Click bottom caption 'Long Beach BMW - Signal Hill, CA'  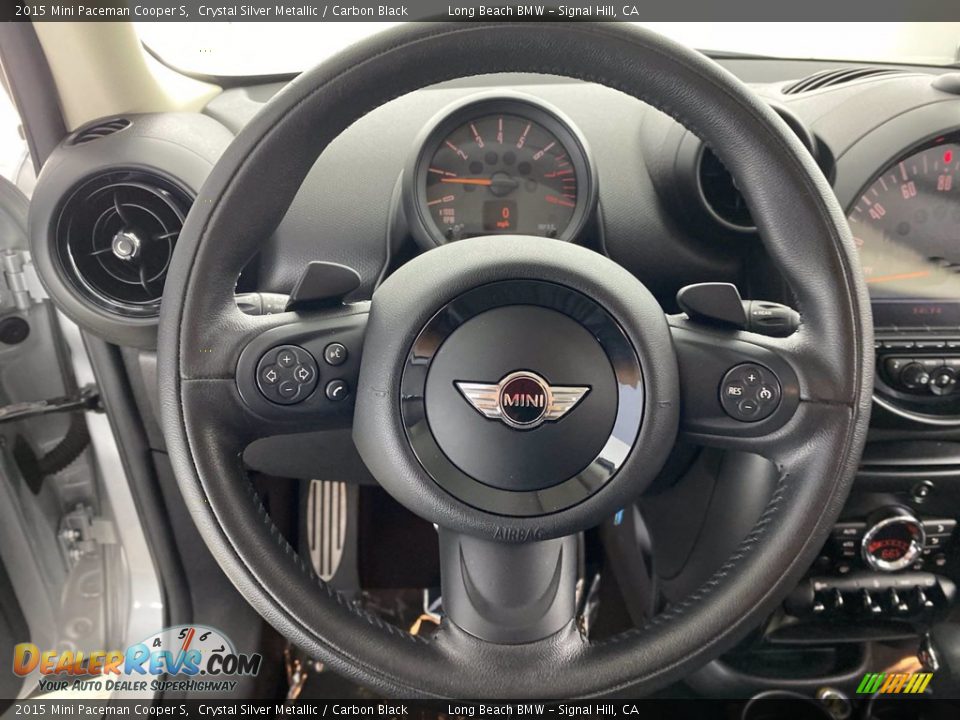pos(543,710)
